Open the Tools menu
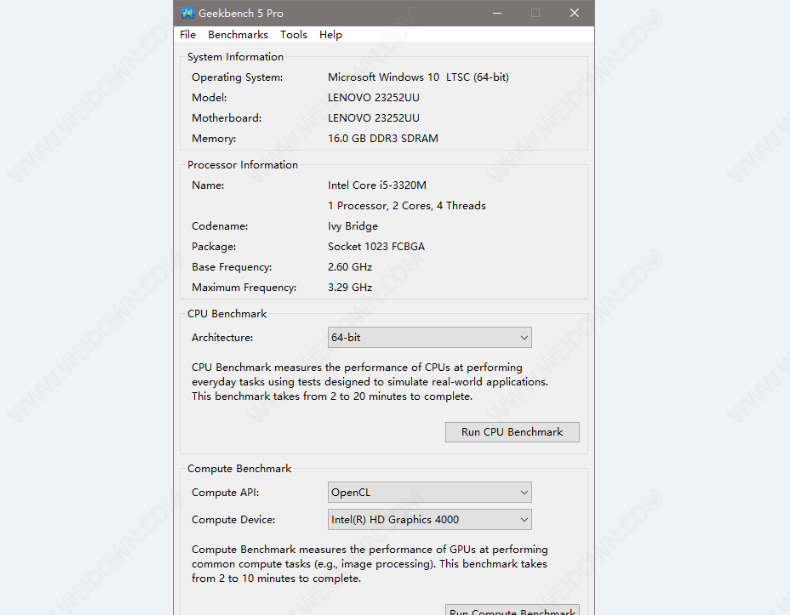 [x=294, y=35]
